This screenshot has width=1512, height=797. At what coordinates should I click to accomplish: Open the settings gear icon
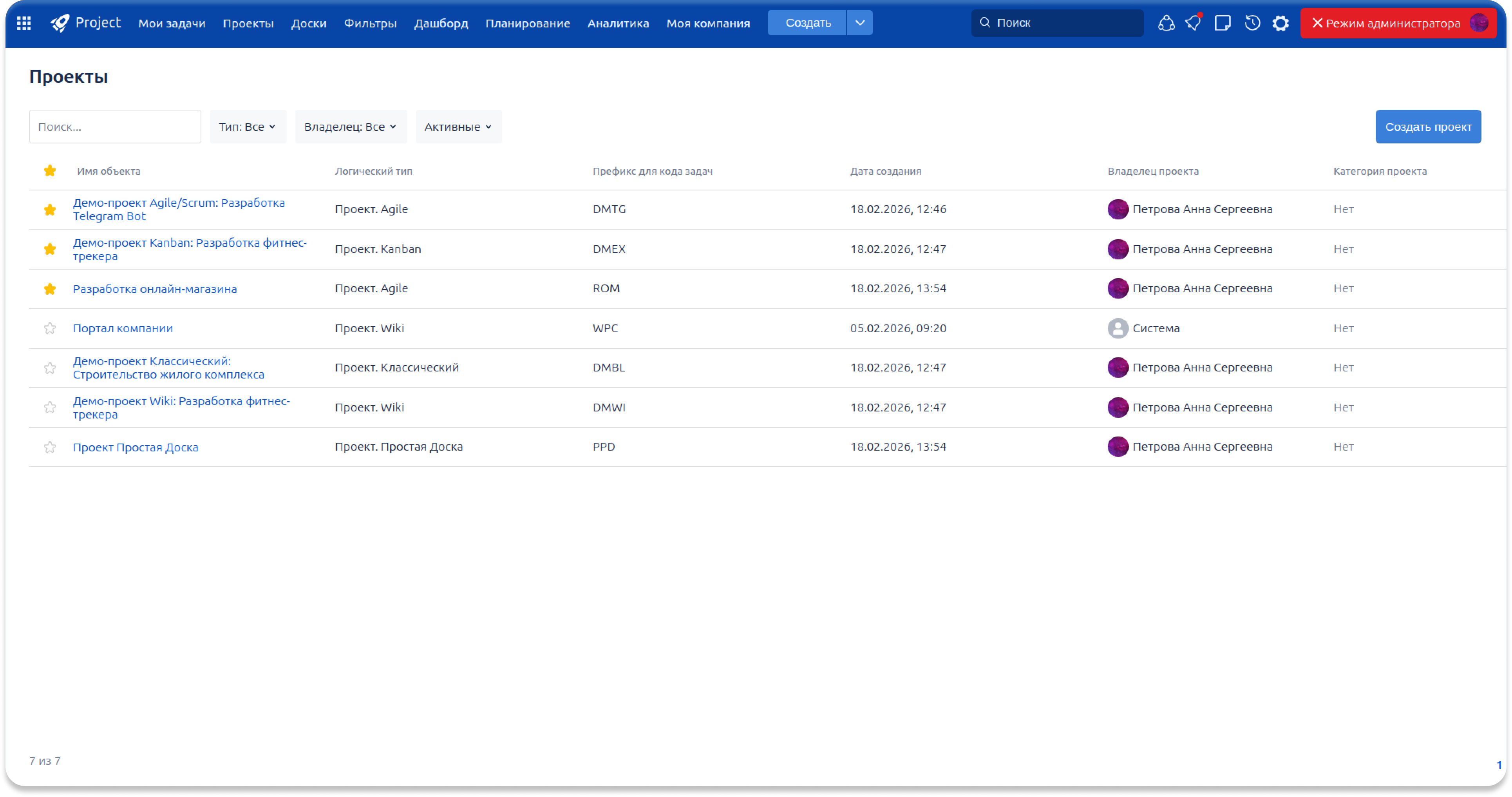click(1281, 23)
